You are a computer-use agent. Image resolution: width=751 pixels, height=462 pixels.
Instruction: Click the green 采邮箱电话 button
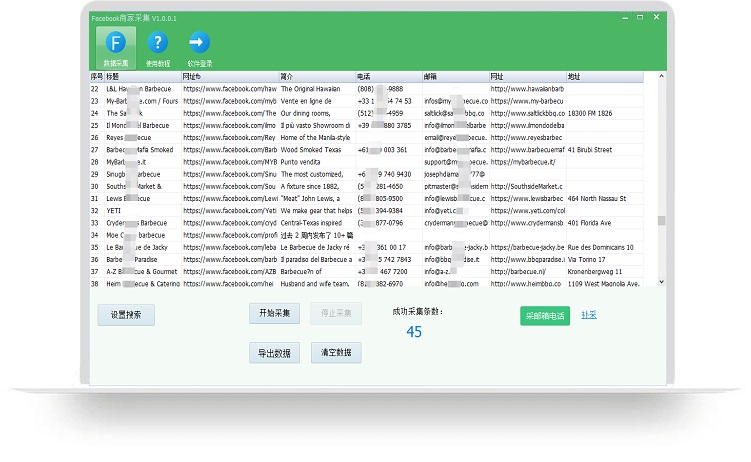[545, 316]
